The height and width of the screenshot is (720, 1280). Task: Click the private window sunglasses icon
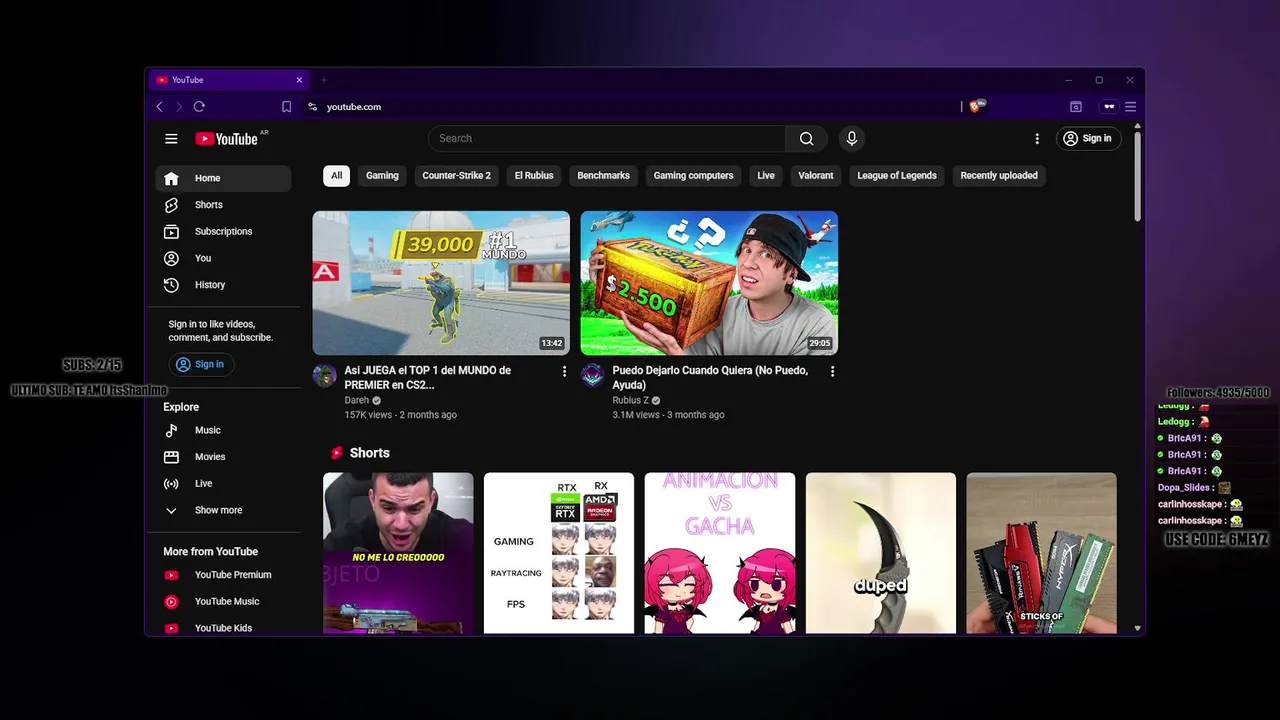(x=1109, y=107)
